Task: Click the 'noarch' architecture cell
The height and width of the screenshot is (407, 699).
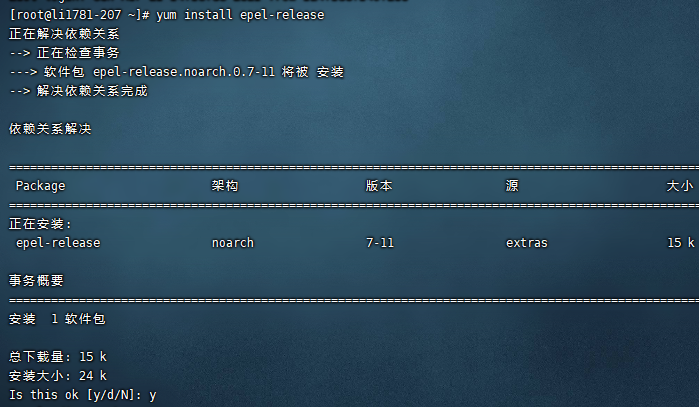Action: [x=233, y=243]
